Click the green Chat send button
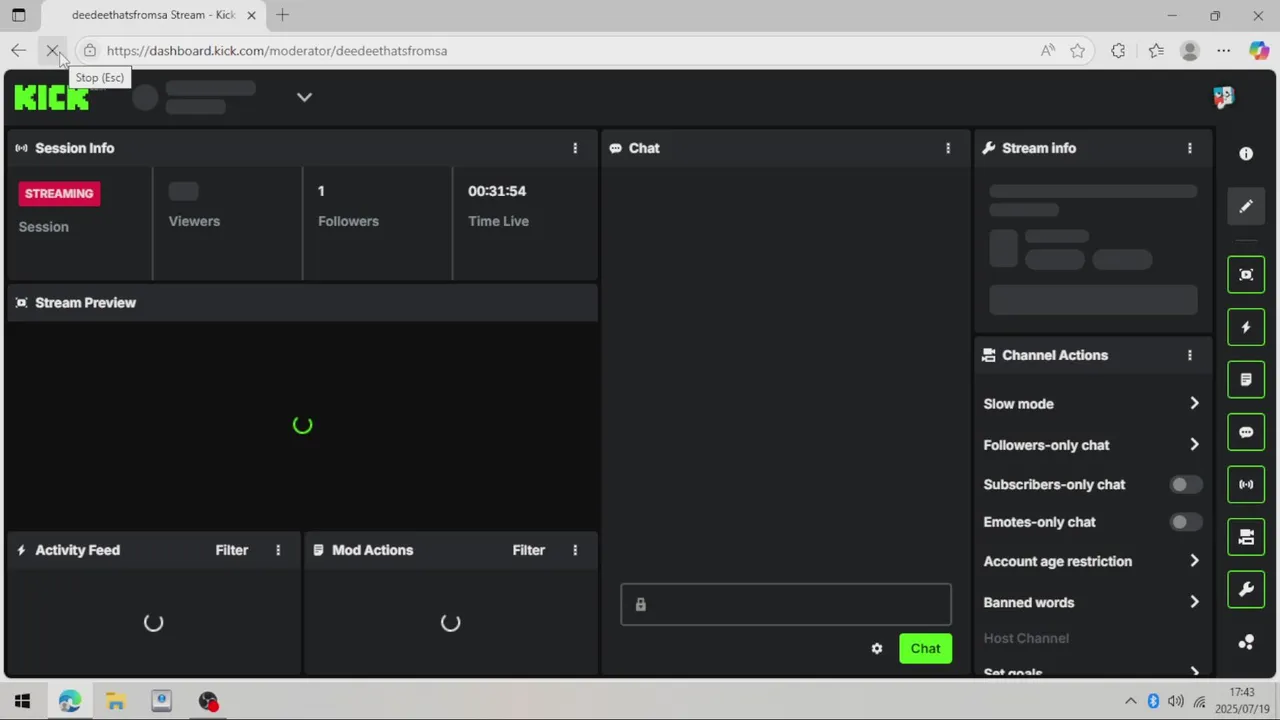The image size is (1280, 720). point(925,648)
